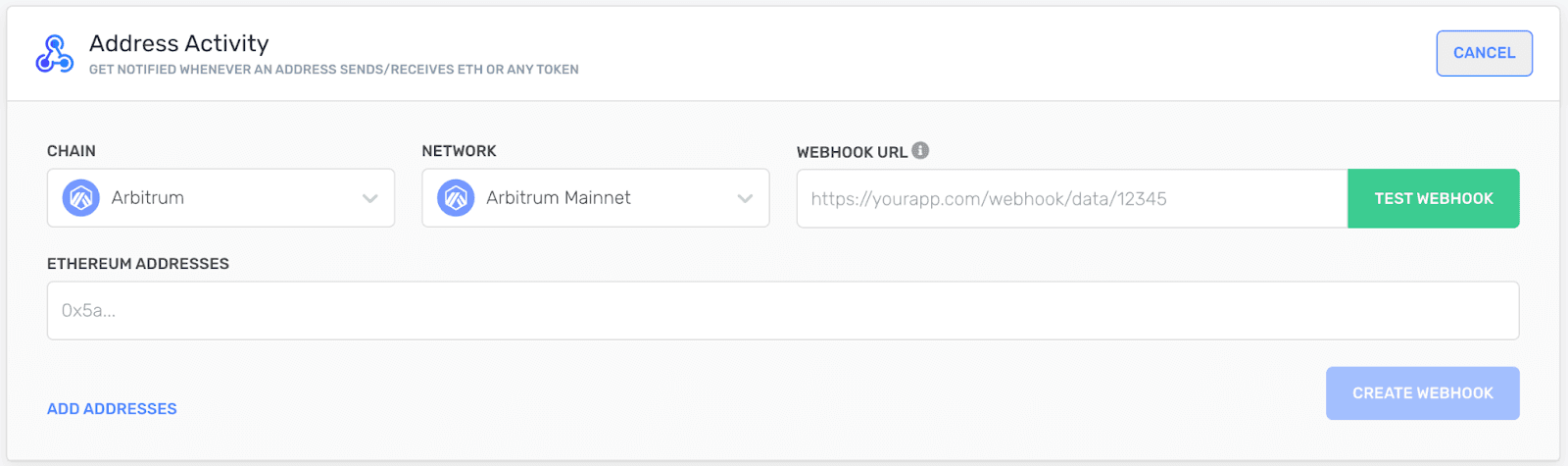Expand the Chain dropdown chevron arrow

tap(370, 198)
